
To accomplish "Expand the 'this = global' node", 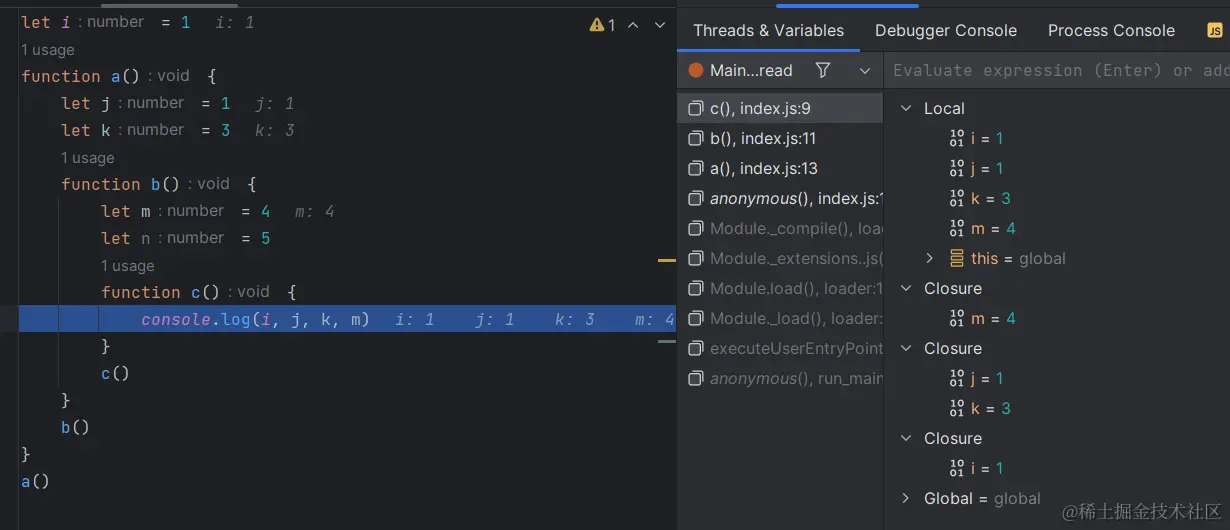I will 929,258.
